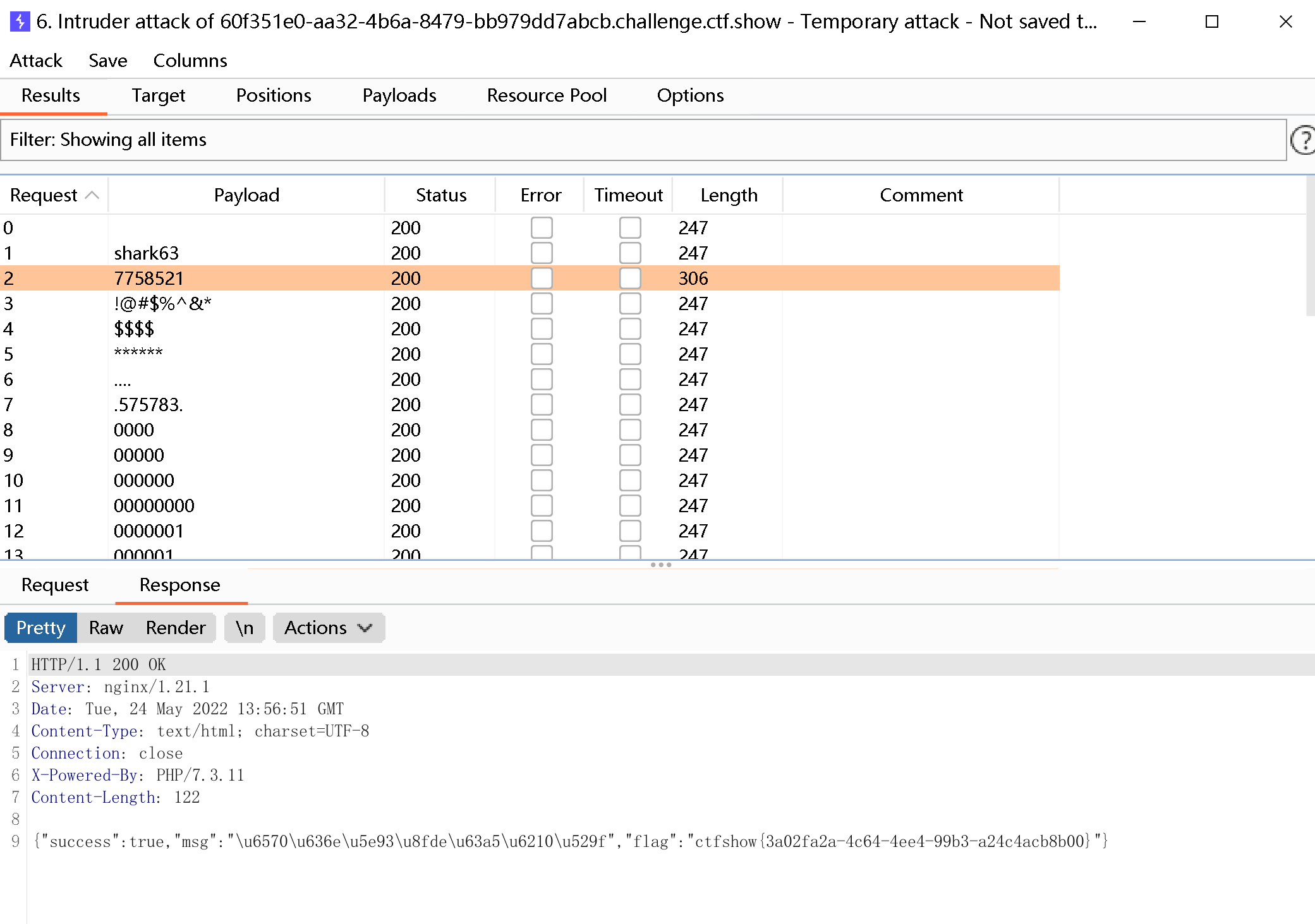
Task: Maximize the Intruder attack window
Action: 1211,21
